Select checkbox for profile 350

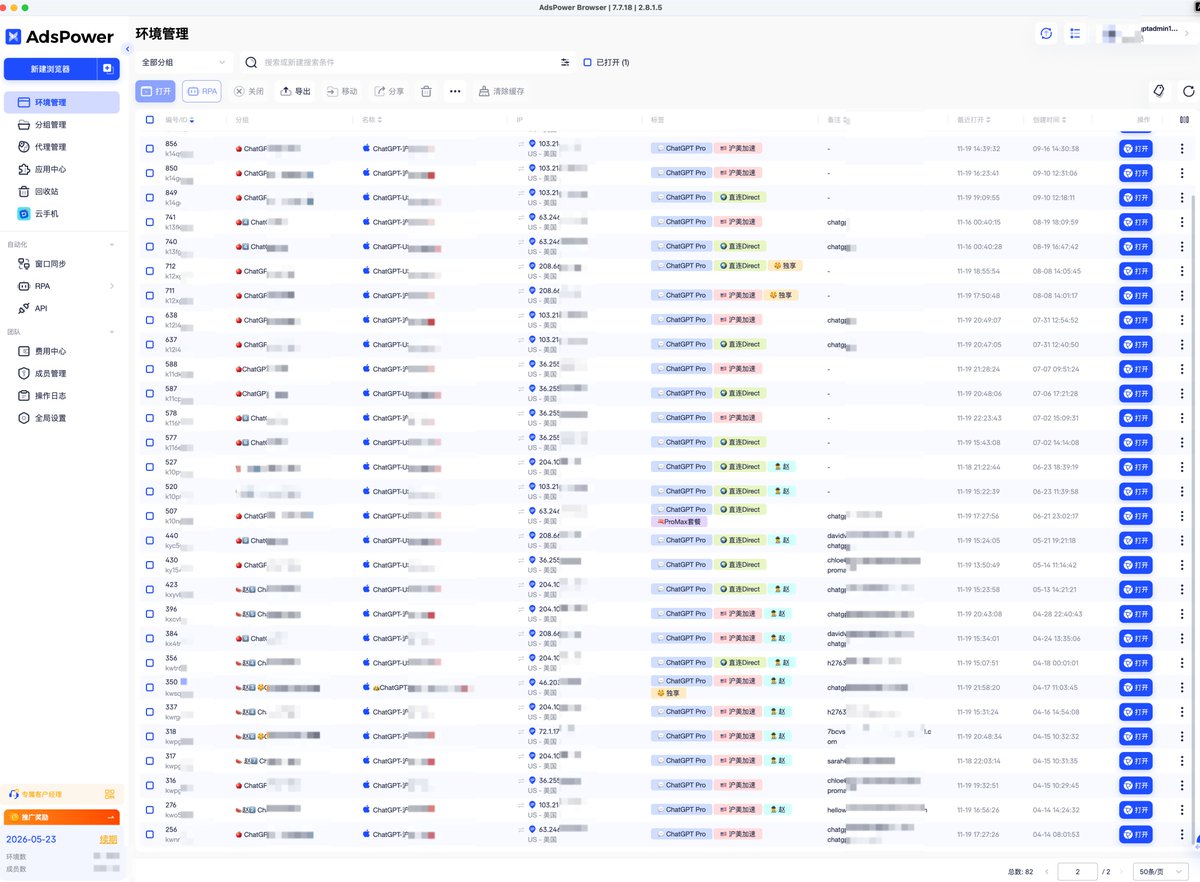pos(150,687)
